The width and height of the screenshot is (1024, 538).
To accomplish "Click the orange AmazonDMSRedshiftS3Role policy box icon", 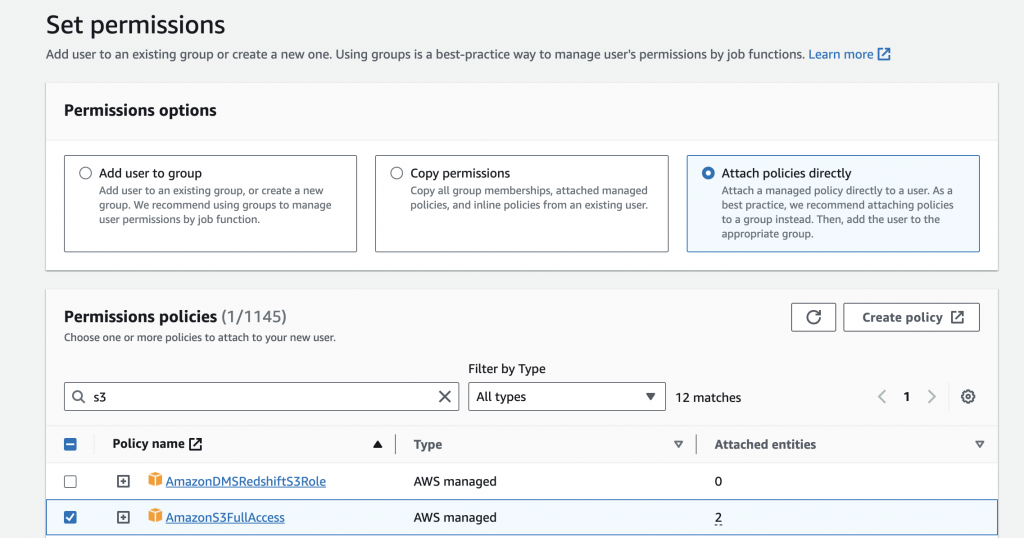I will [155, 481].
